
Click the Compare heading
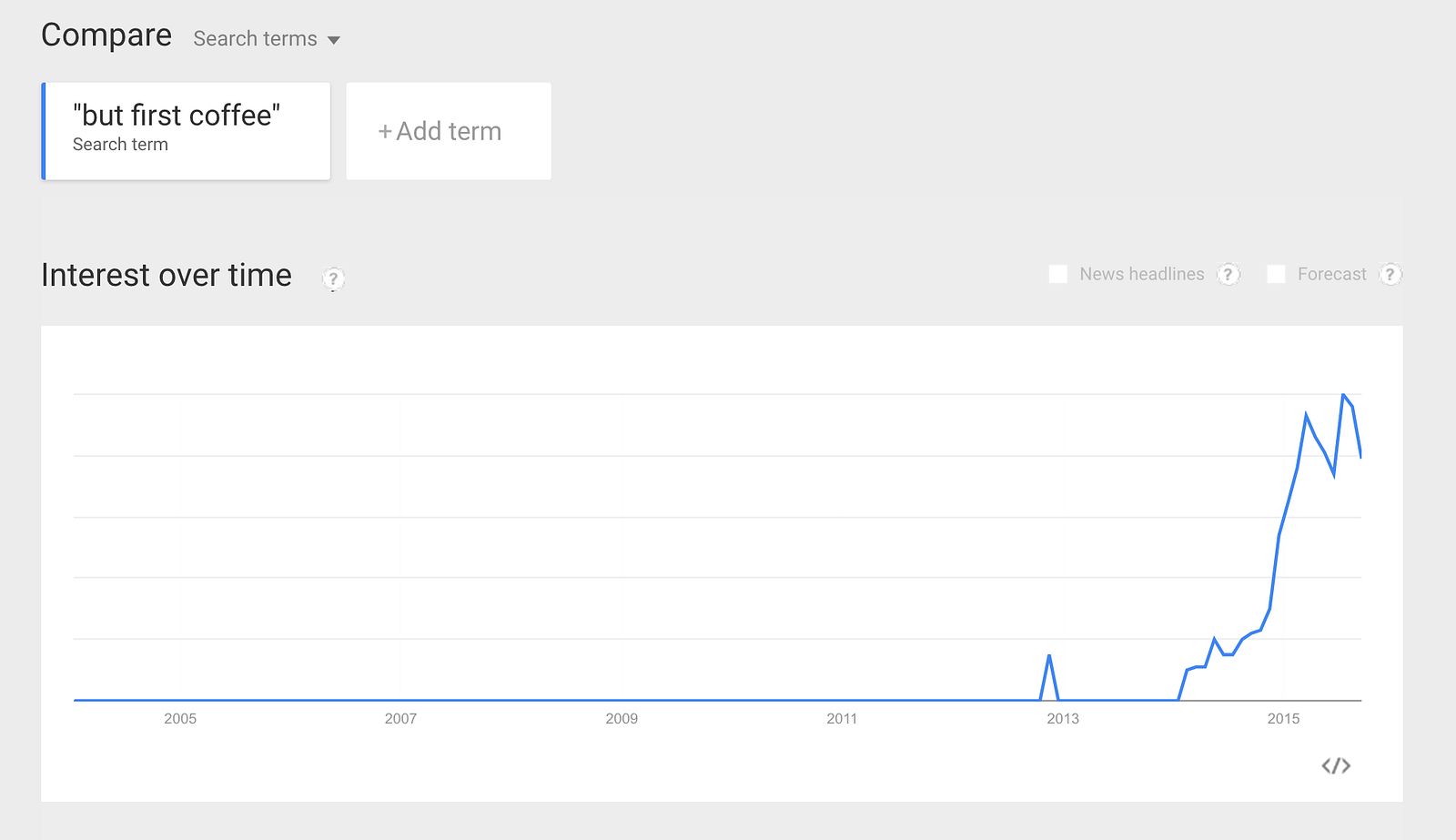(x=106, y=35)
